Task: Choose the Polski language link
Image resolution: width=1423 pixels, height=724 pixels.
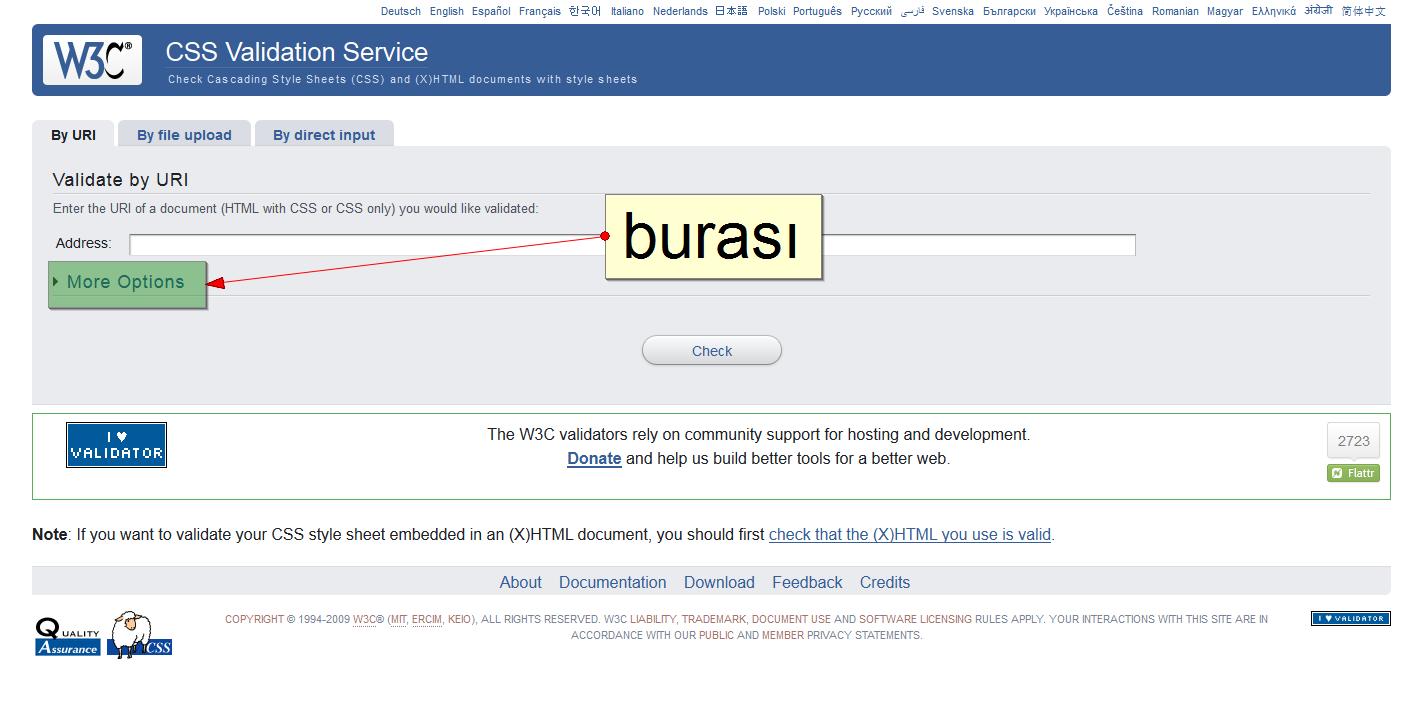Action: (x=772, y=12)
